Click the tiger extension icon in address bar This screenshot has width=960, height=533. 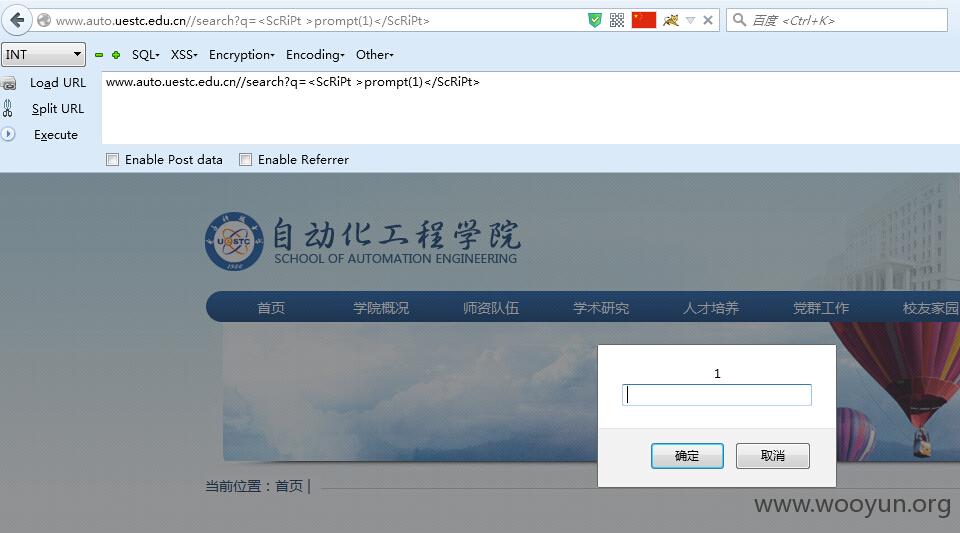click(671, 20)
